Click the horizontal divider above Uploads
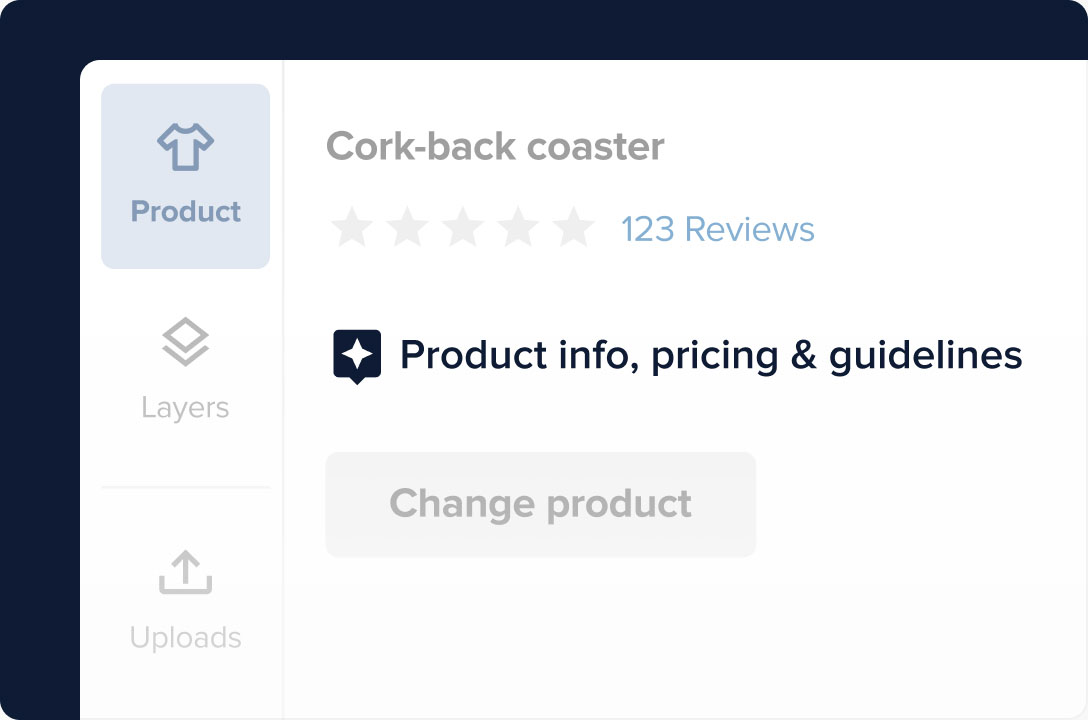Image resolution: width=1088 pixels, height=720 pixels. pyautogui.click(x=186, y=488)
